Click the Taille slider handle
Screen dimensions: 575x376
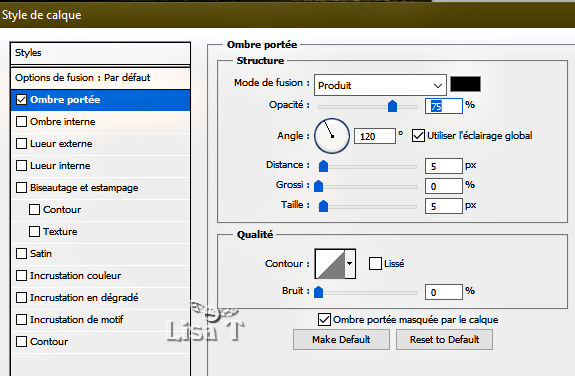323,206
